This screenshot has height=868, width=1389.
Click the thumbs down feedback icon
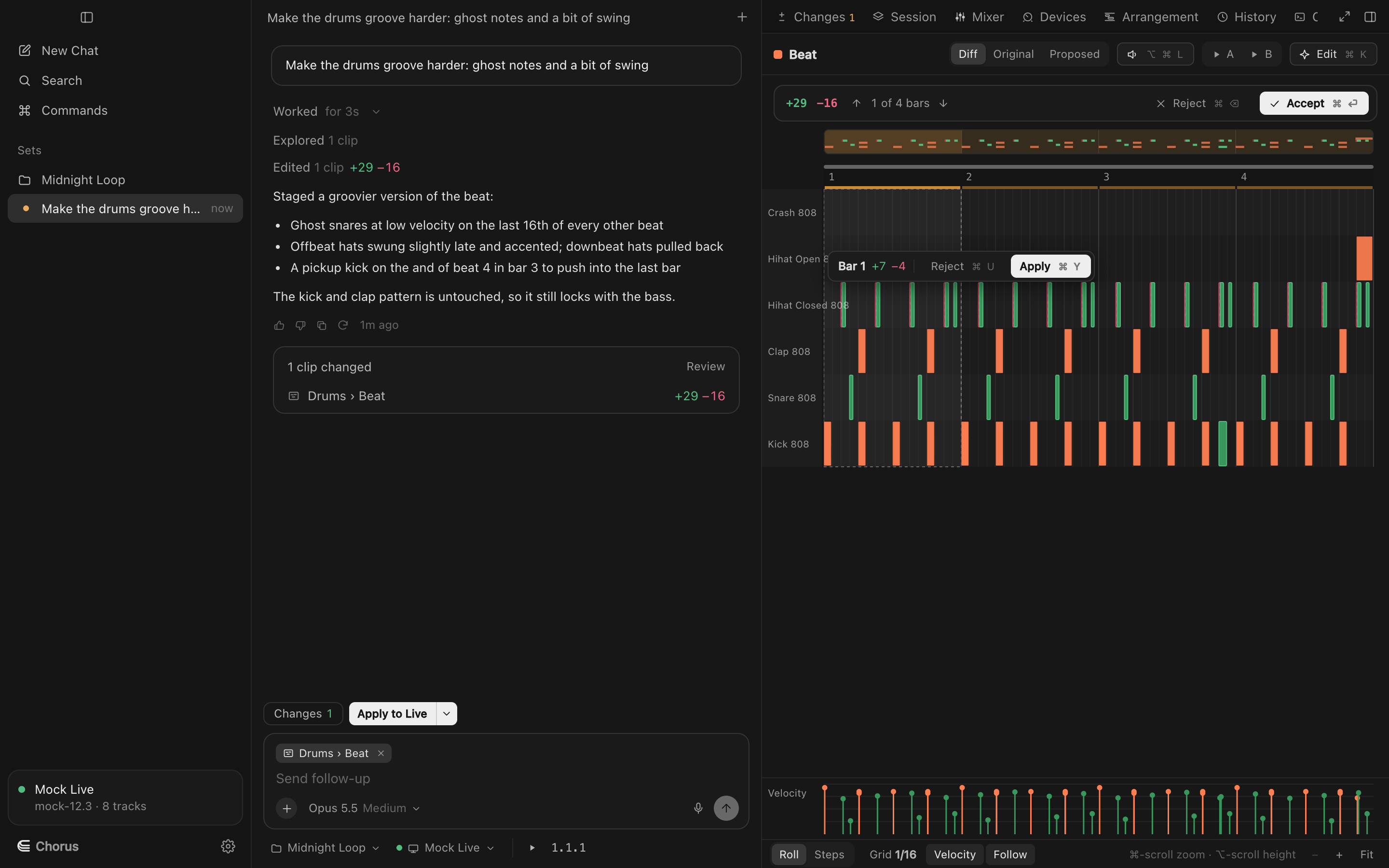(300, 325)
